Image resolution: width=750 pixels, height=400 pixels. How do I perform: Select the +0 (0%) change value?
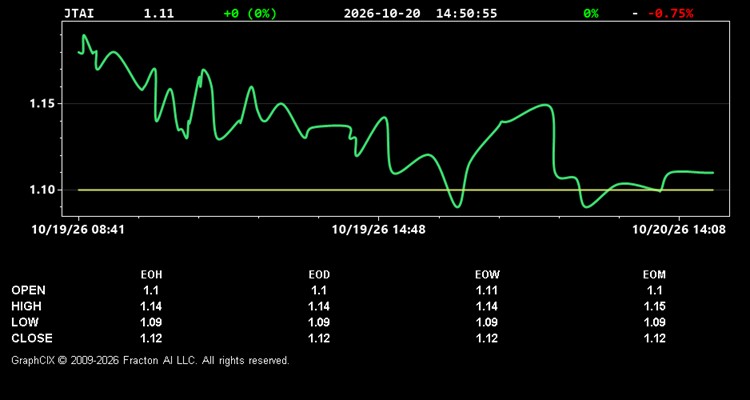pos(250,13)
